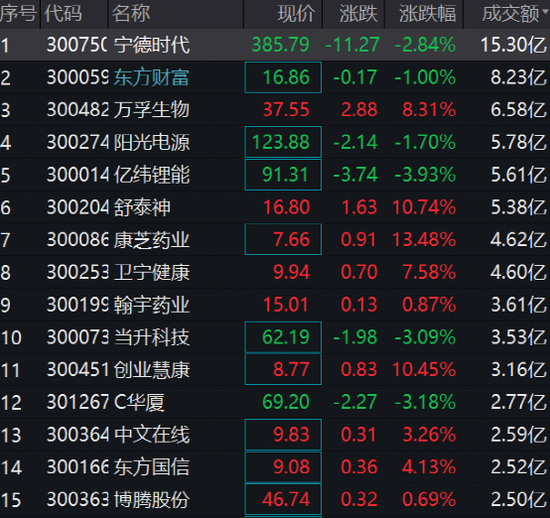Click stock code 300364
This screenshot has width=550, height=518.
click(x=78, y=435)
